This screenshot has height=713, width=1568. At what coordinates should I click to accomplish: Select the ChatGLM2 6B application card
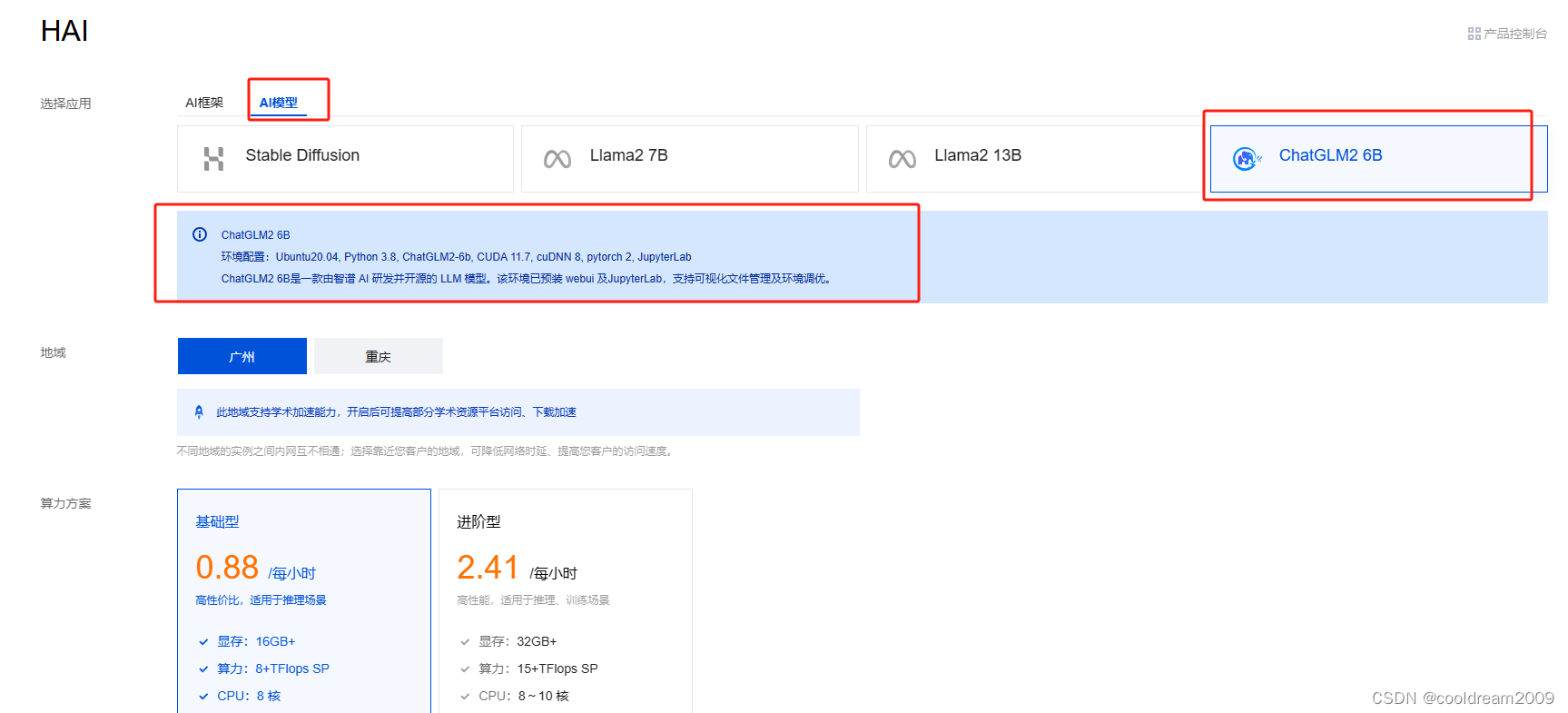point(1378,159)
